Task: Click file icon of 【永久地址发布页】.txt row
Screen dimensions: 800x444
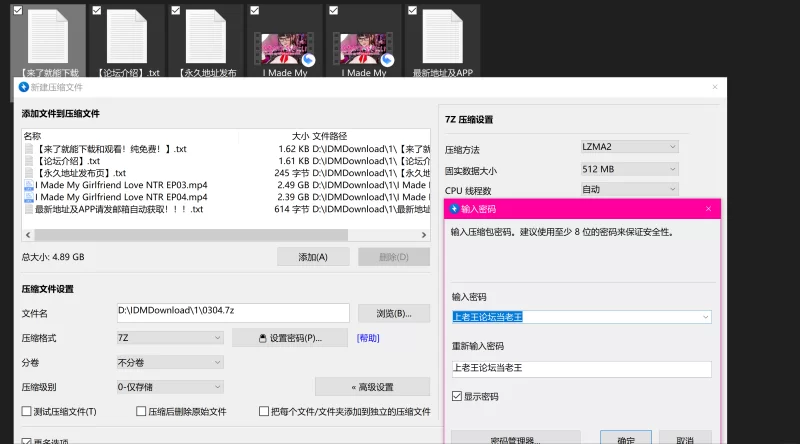Action: point(29,173)
